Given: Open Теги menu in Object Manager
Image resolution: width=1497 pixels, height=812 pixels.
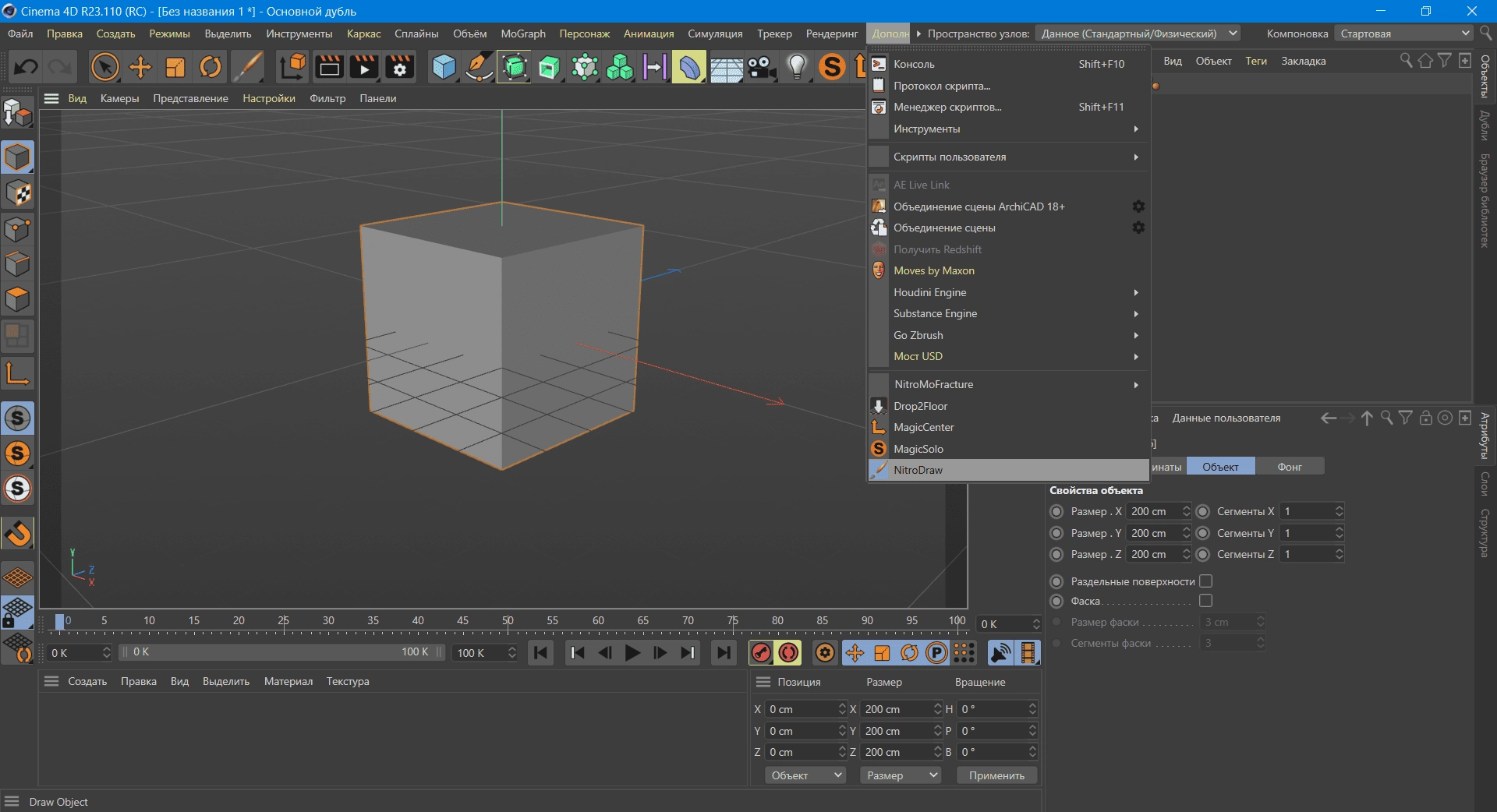Looking at the screenshot, I should (1256, 61).
